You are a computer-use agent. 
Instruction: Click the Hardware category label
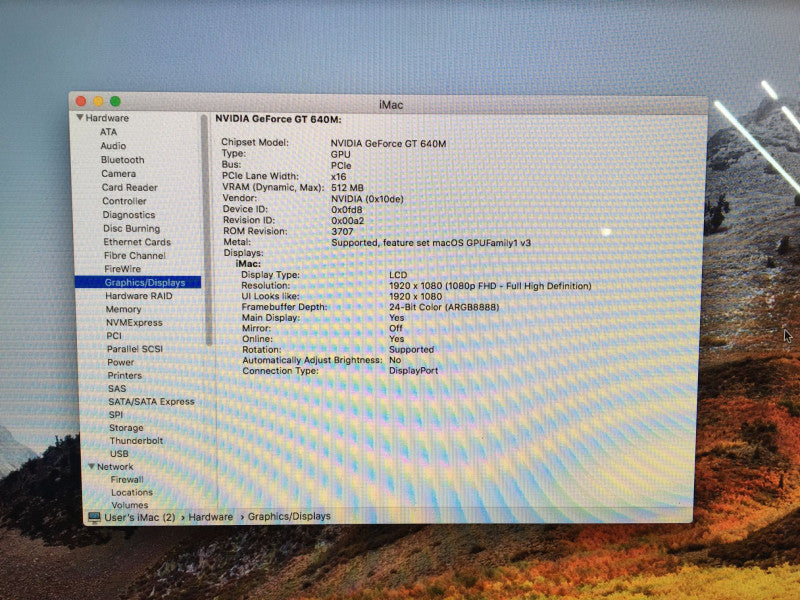click(107, 118)
